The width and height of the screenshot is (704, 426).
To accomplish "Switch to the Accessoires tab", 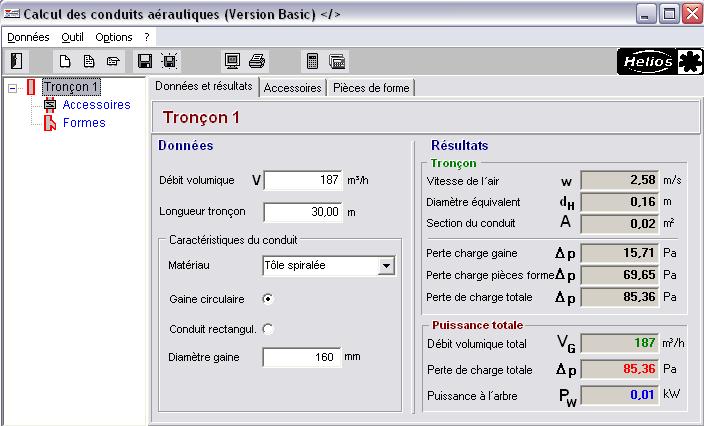I will coord(292,88).
